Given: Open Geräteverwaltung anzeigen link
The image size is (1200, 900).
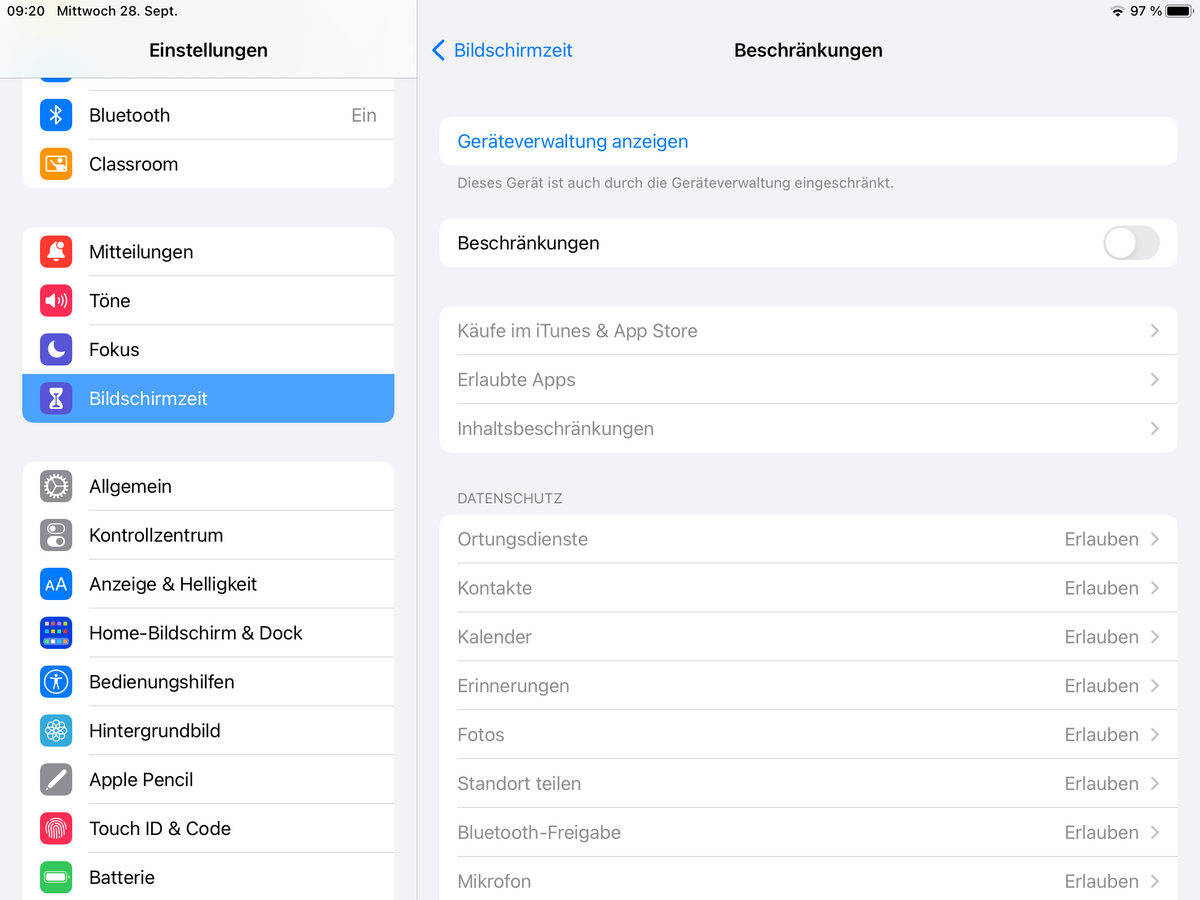Looking at the screenshot, I should coord(573,142).
